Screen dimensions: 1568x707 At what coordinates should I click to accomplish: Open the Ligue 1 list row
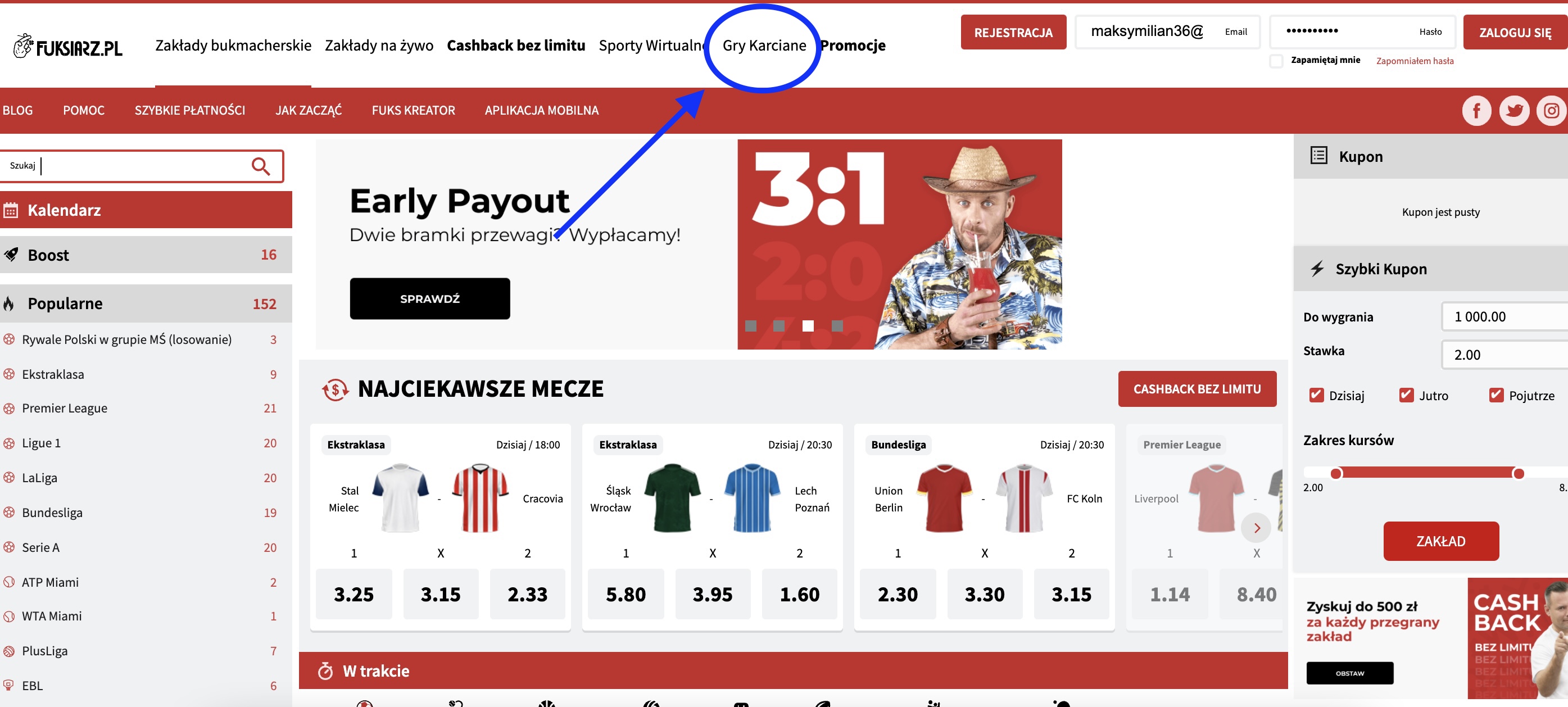tap(146, 443)
